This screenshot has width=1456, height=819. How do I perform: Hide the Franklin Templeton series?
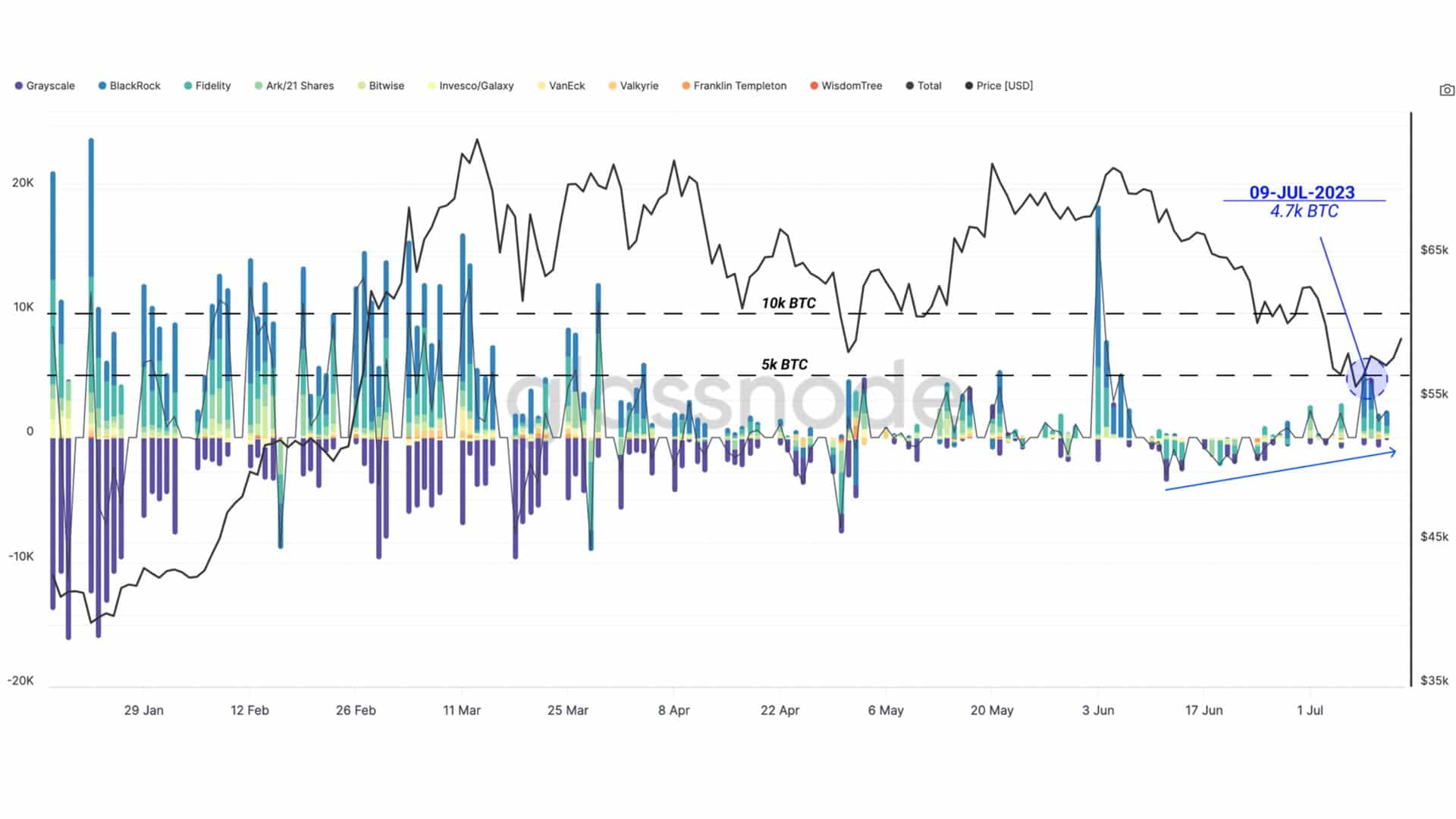734,86
